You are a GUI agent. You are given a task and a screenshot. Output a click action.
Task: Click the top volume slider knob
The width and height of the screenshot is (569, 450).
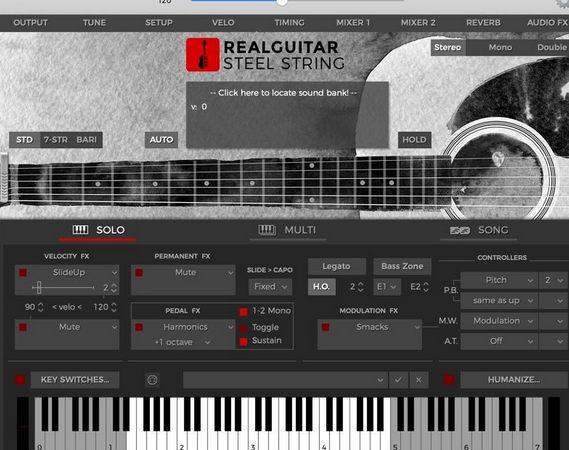click(282, 2)
